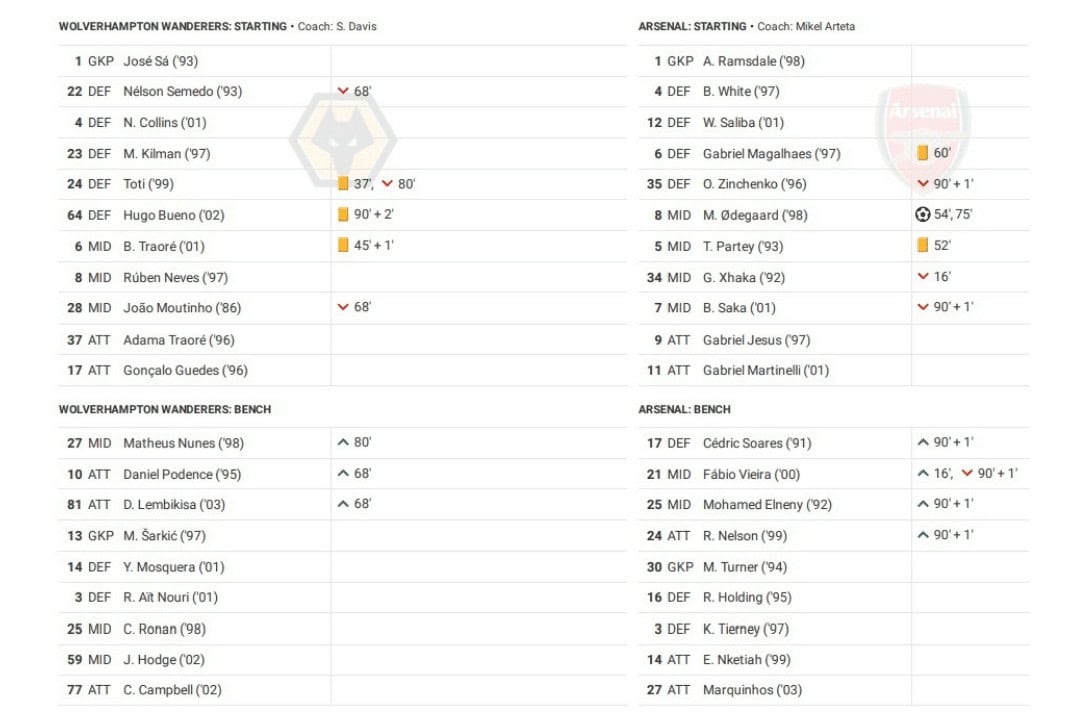Click Gabriel Magalhaes' yellow card icon

[923, 154]
